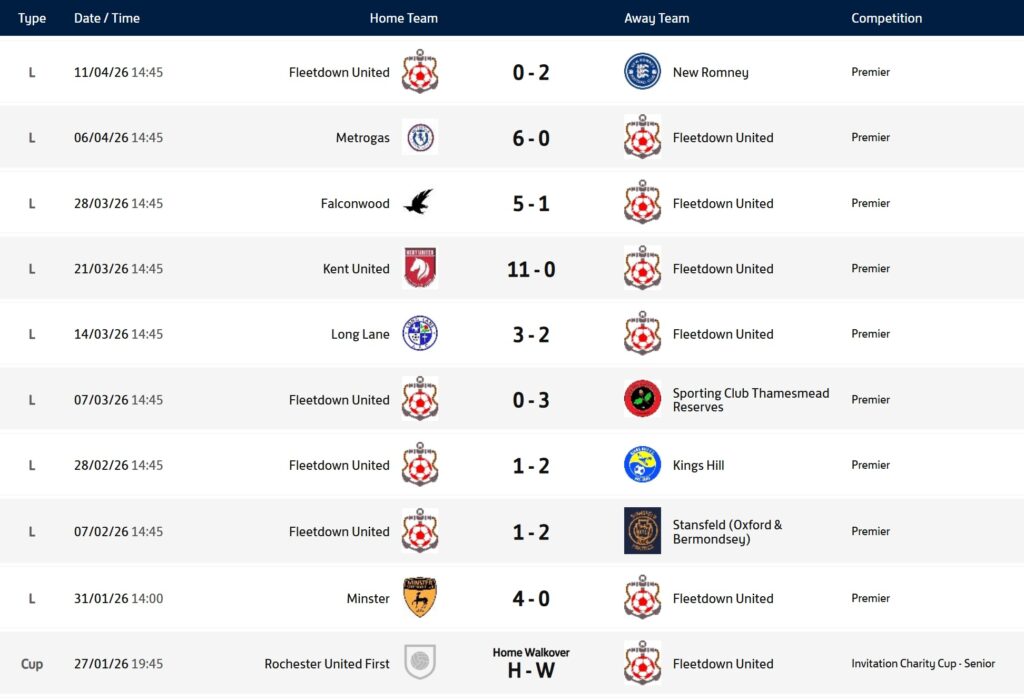Sort by the Date / Time column header
The image size is (1024, 700).
coord(107,18)
